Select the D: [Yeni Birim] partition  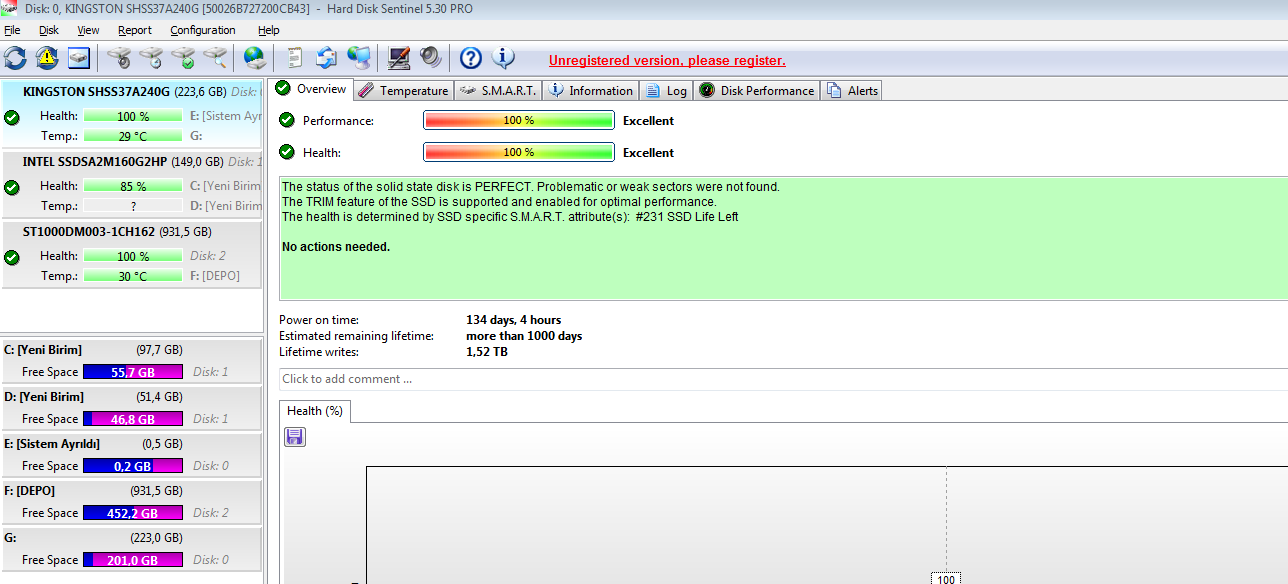coord(131,407)
